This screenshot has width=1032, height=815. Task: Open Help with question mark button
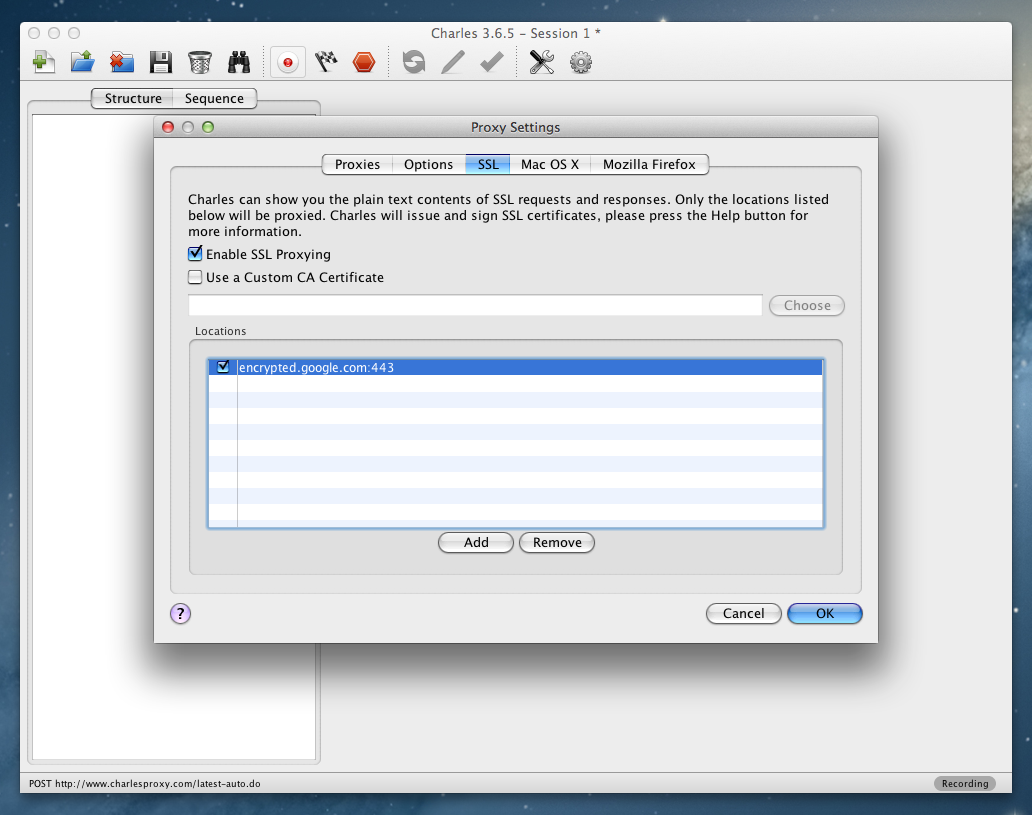pos(180,614)
